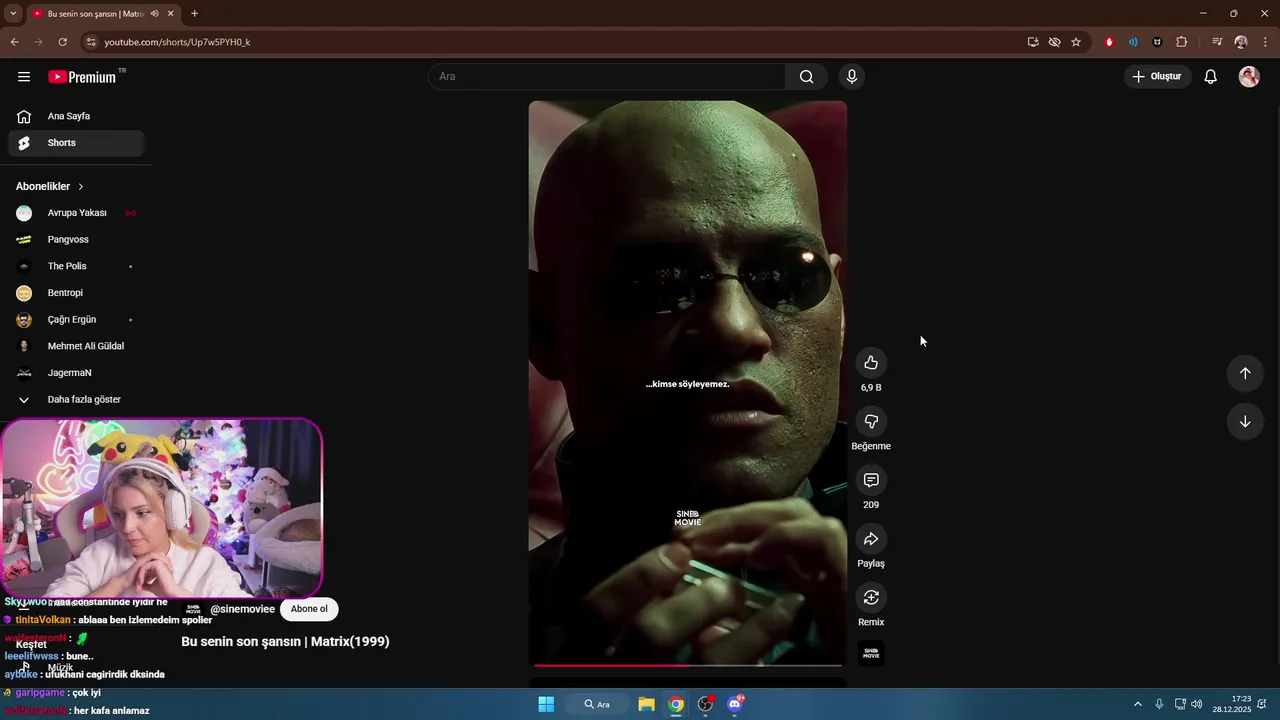Open taskbar Ara search box
Viewport: 1280px width, 720px height.
[598, 704]
